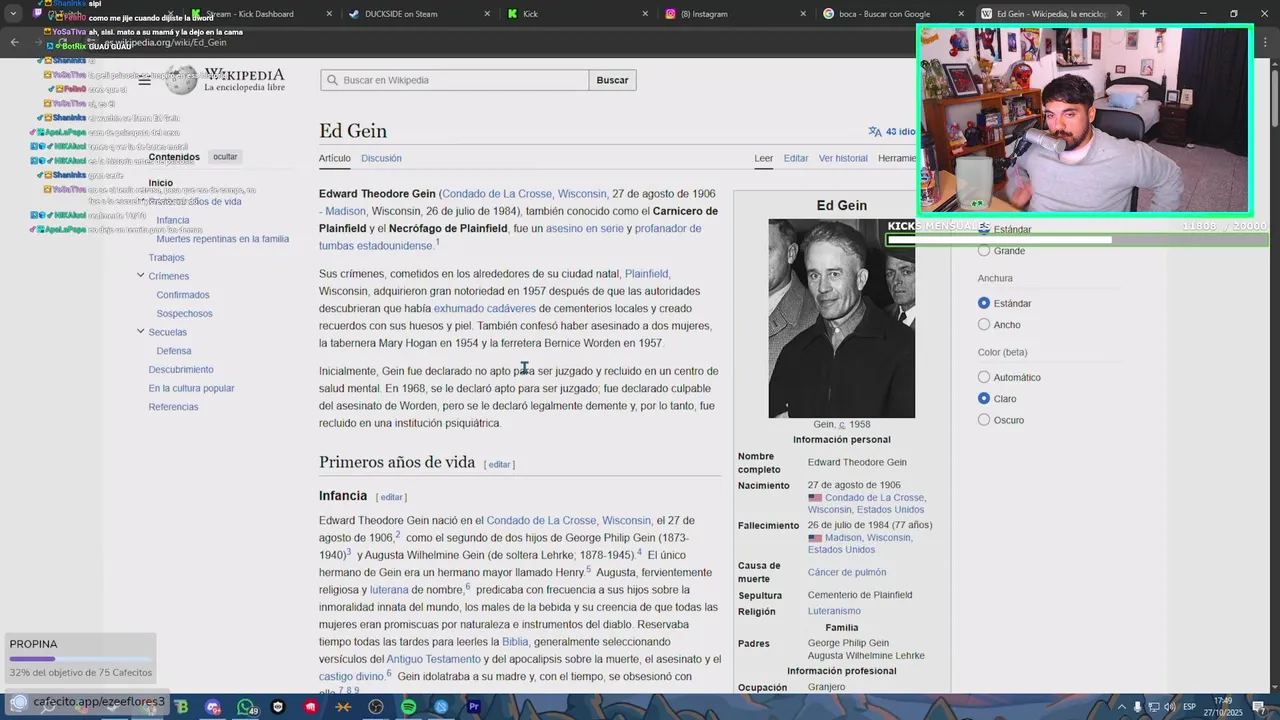This screenshot has width=1280, height=720.
Task: Go to Descubrimiento in contents
Action: [181, 369]
